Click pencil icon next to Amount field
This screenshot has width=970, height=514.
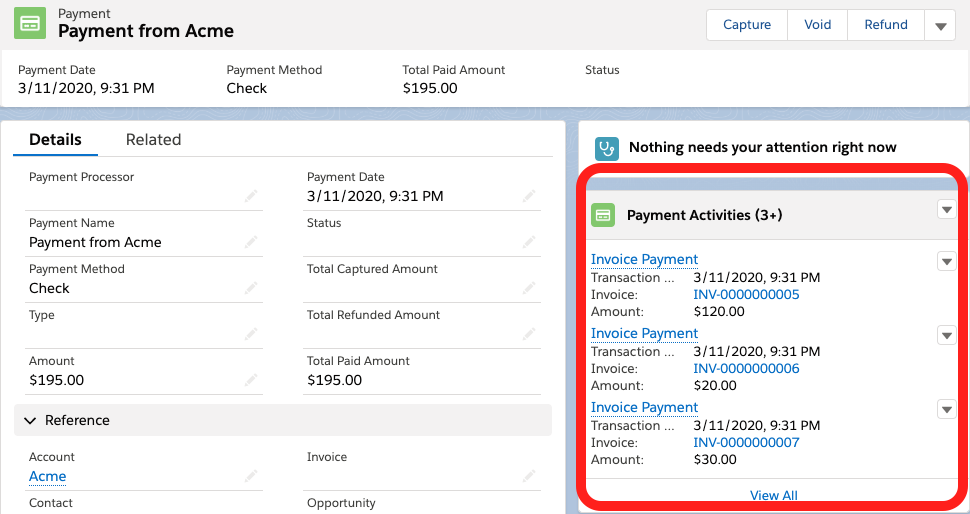point(250,380)
